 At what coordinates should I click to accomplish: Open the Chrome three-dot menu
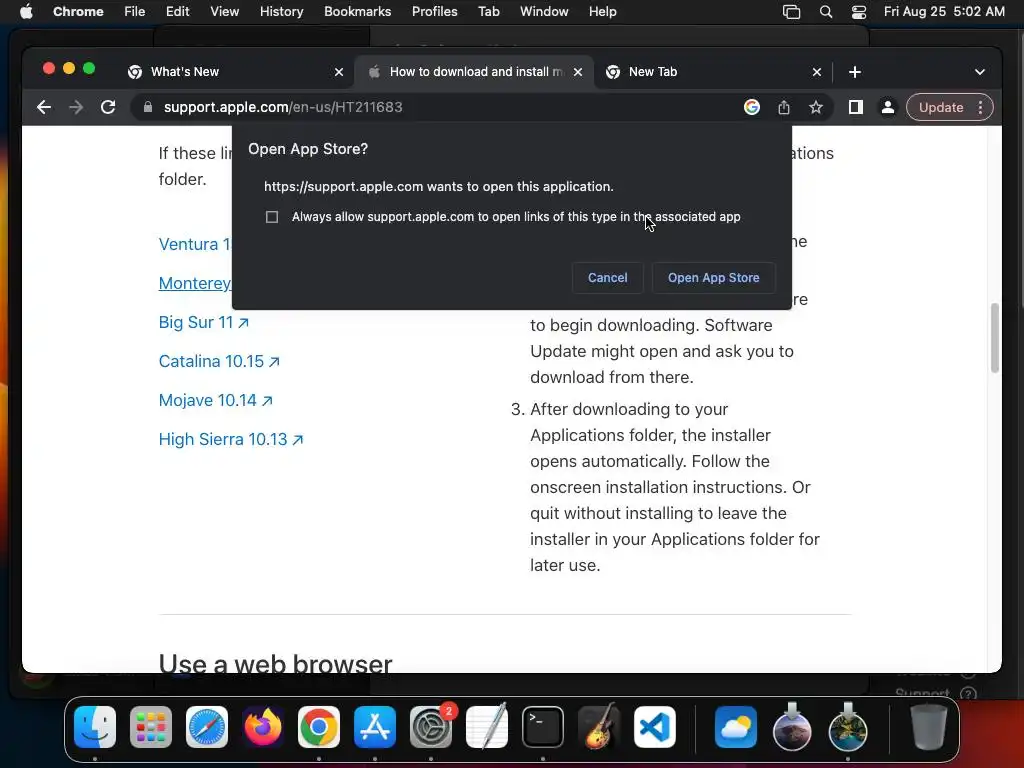980,107
